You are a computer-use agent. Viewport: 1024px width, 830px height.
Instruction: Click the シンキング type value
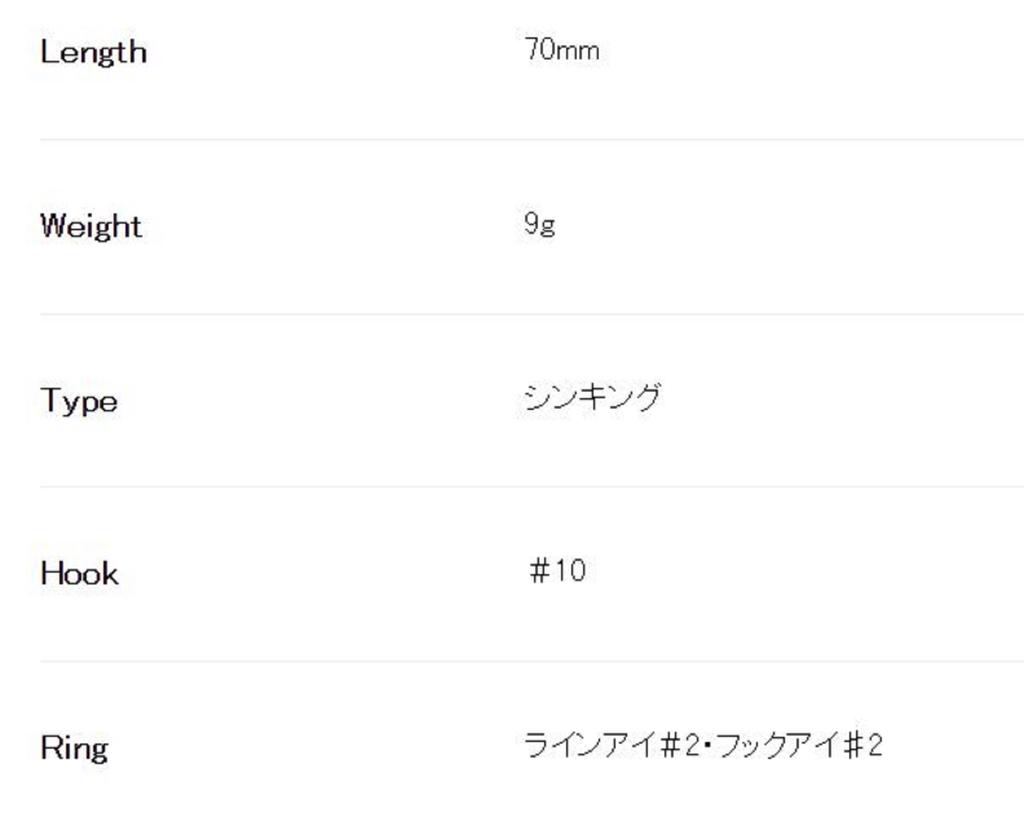point(591,398)
